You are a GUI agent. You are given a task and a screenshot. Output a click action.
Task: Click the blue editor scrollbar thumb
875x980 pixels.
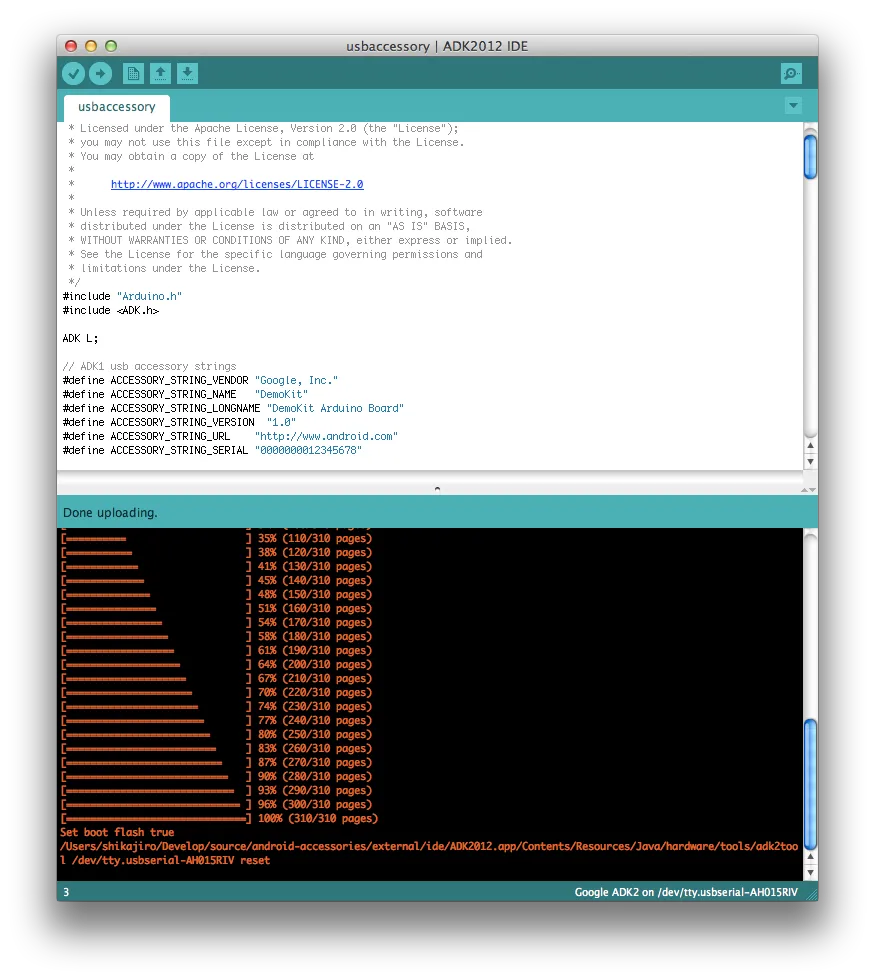[811, 157]
